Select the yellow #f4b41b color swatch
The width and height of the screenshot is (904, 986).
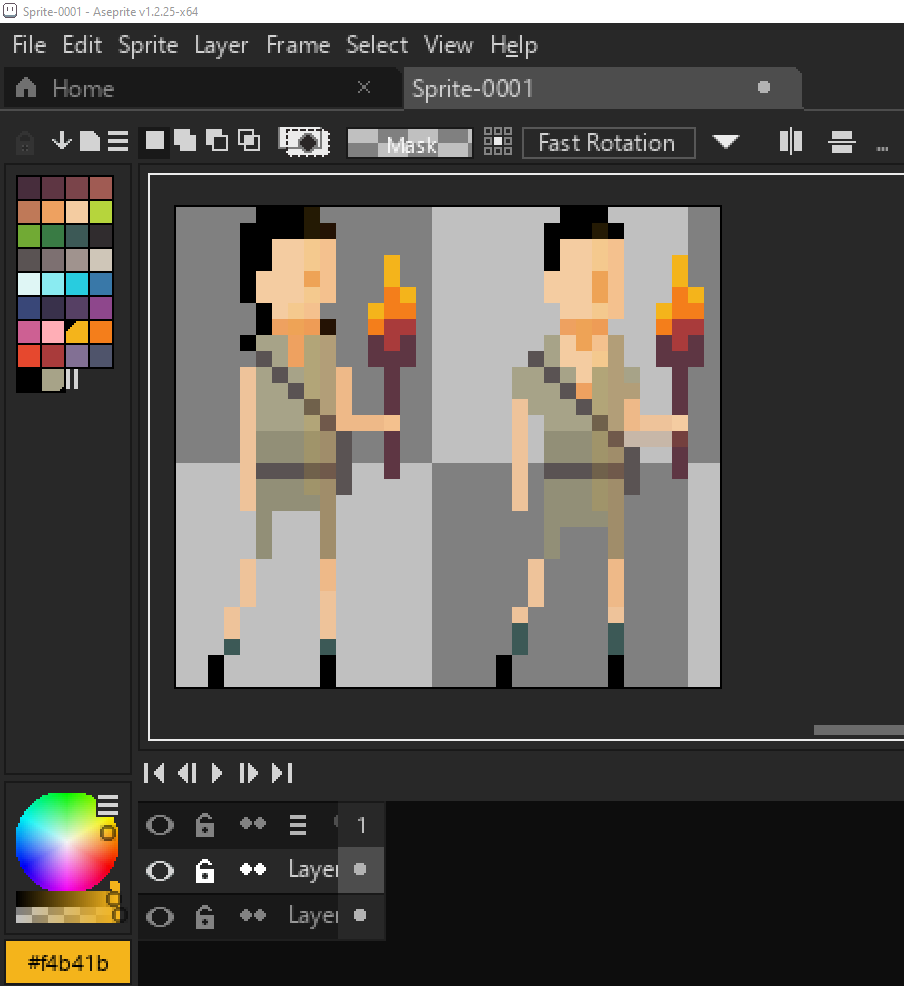[66, 961]
